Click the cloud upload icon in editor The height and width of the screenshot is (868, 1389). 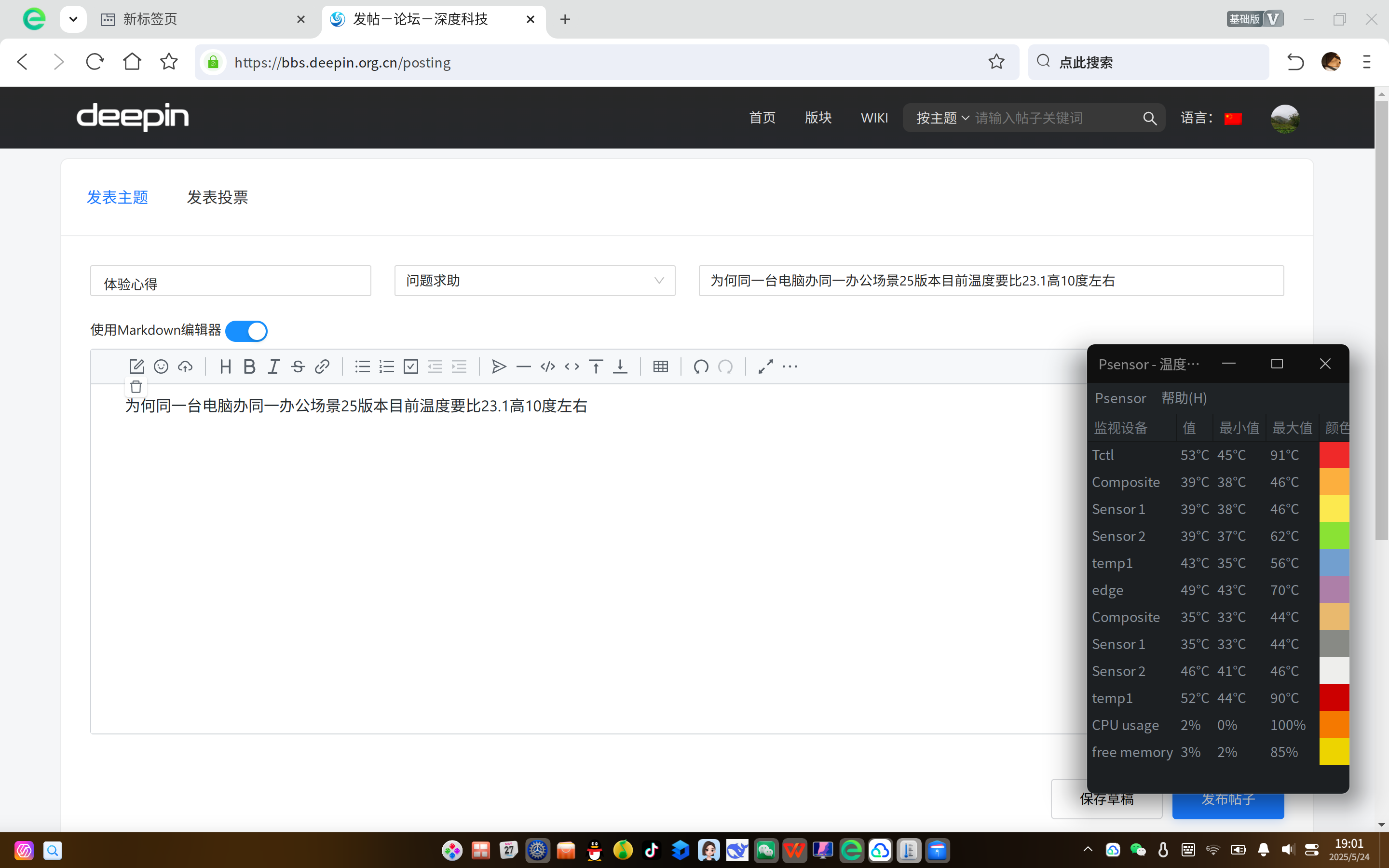coord(185,366)
